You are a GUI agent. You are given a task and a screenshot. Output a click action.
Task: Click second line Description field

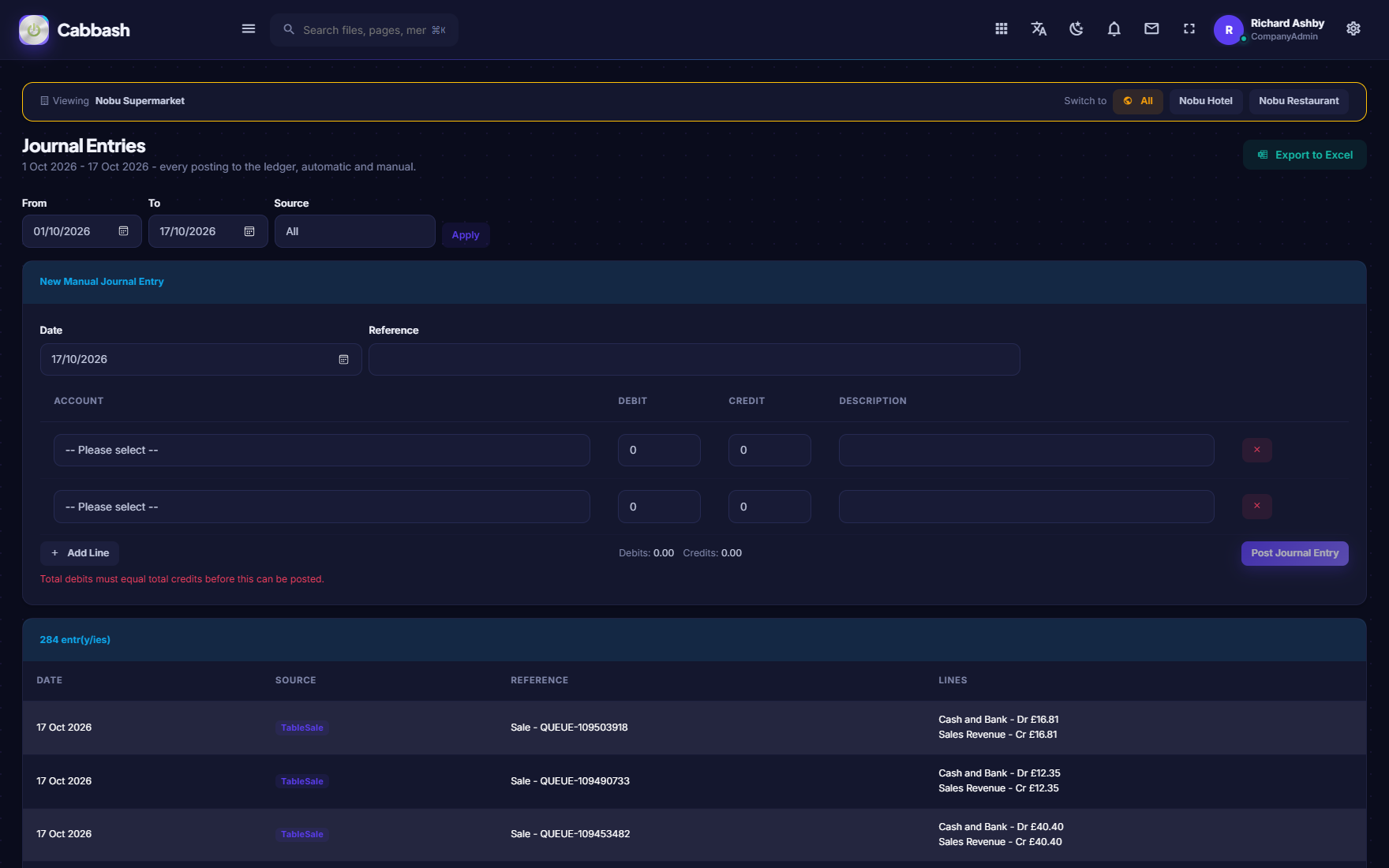click(1027, 507)
